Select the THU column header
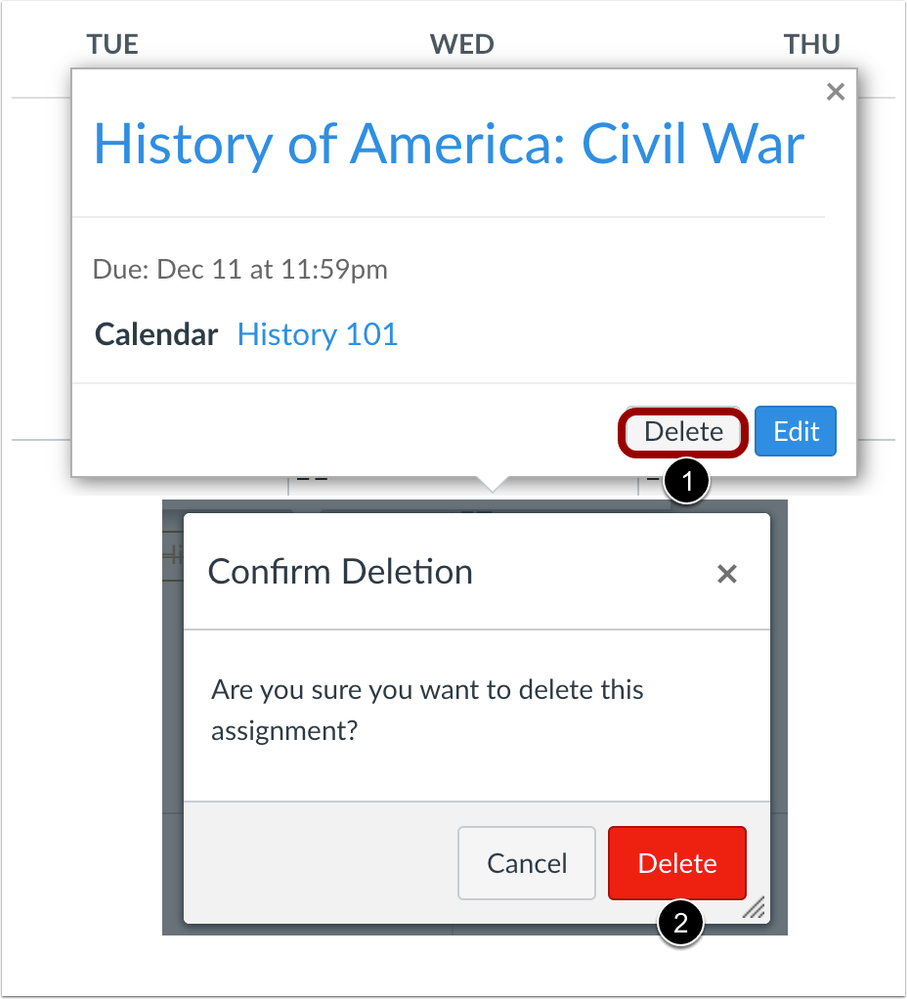907x999 pixels. point(812,43)
